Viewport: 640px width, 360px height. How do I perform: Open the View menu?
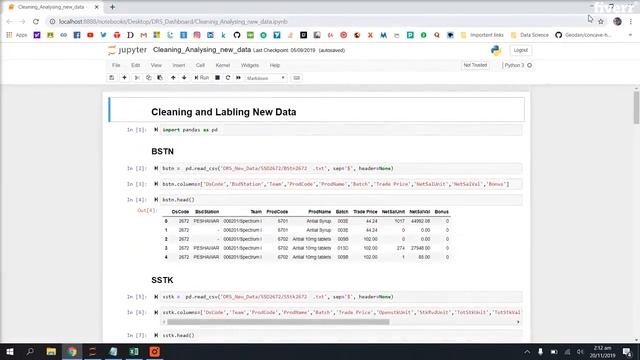click(156, 65)
